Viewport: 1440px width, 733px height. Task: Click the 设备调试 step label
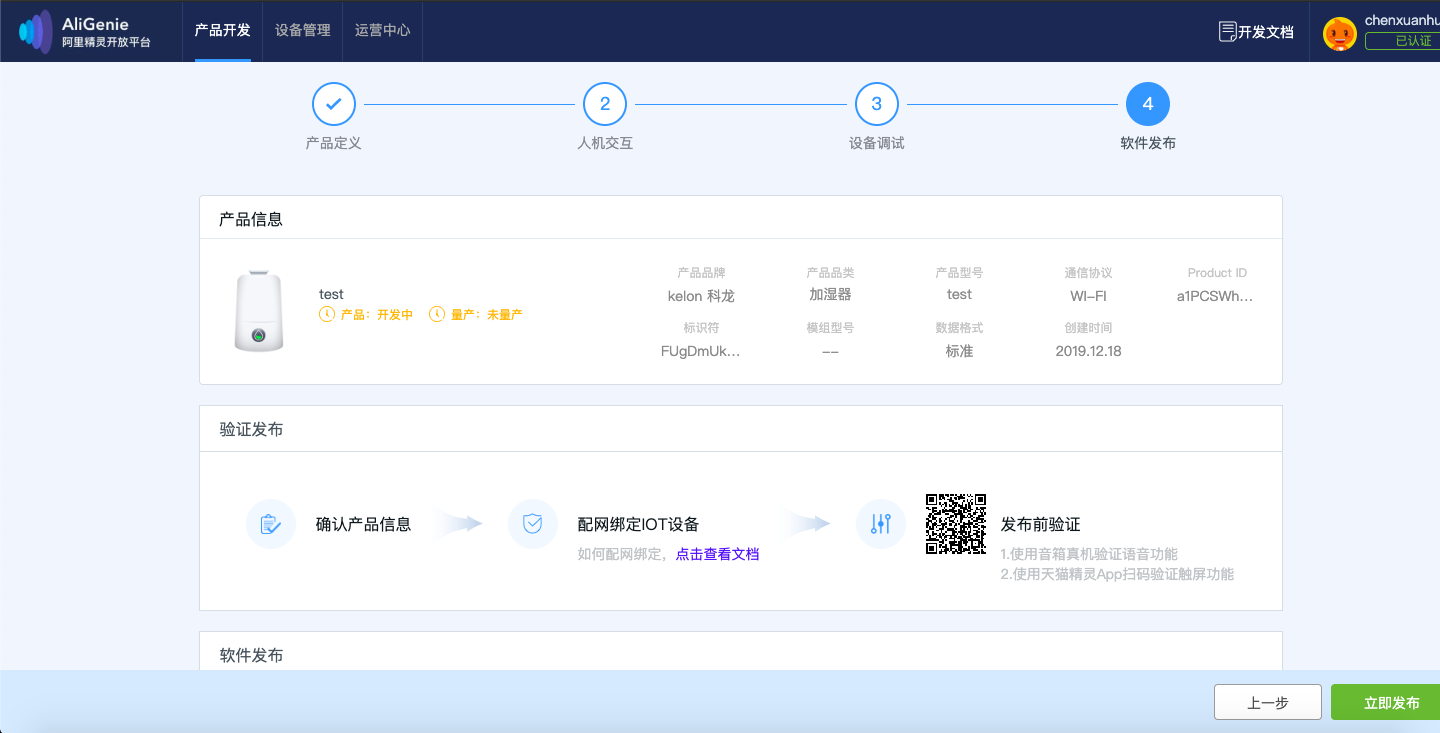(877, 143)
